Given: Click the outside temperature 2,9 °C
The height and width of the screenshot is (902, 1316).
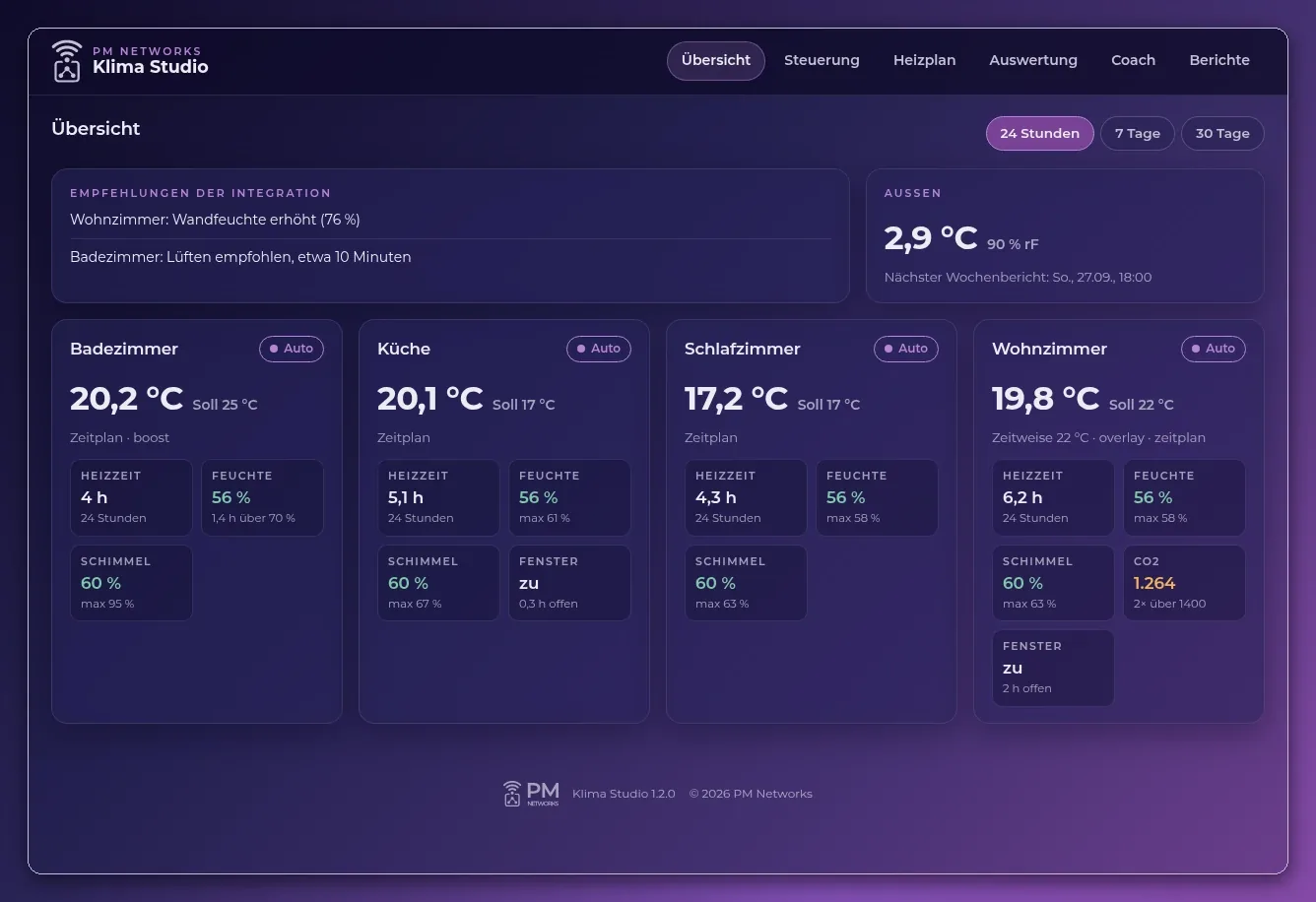Looking at the screenshot, I should pyautogui.click(x=931, y=238).
